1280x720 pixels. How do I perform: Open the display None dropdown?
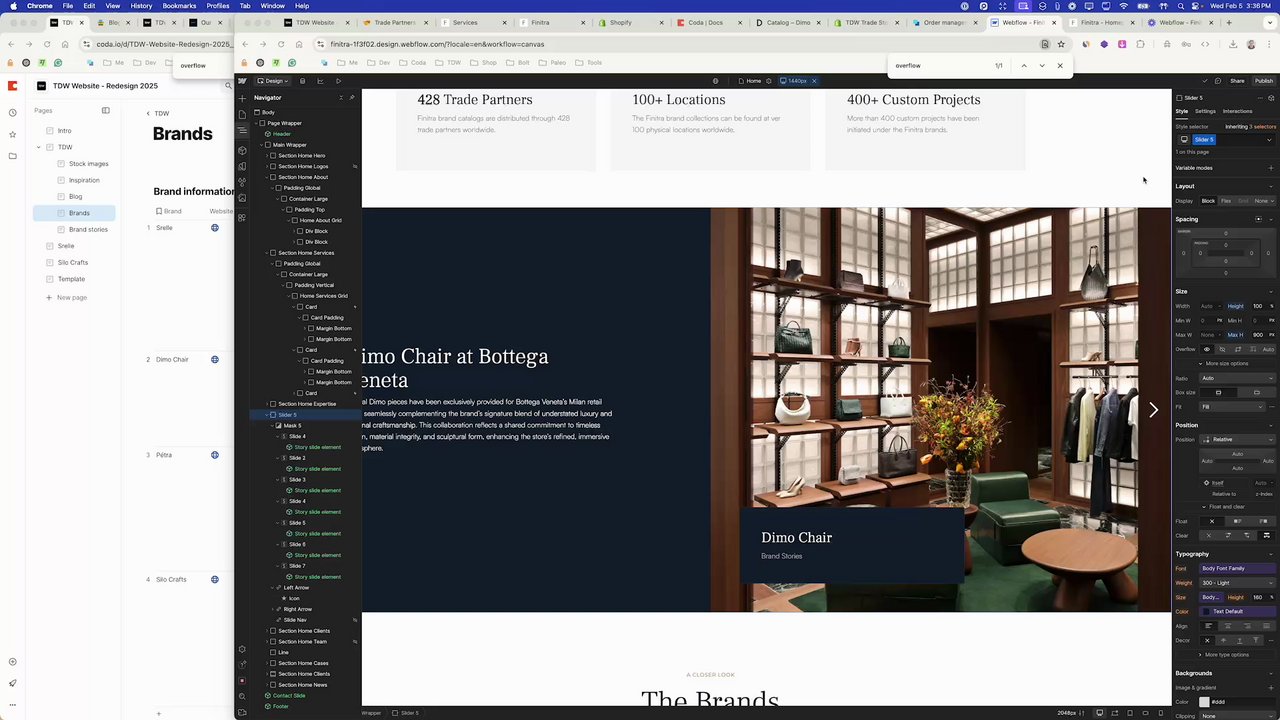[x=1264, y=201]
